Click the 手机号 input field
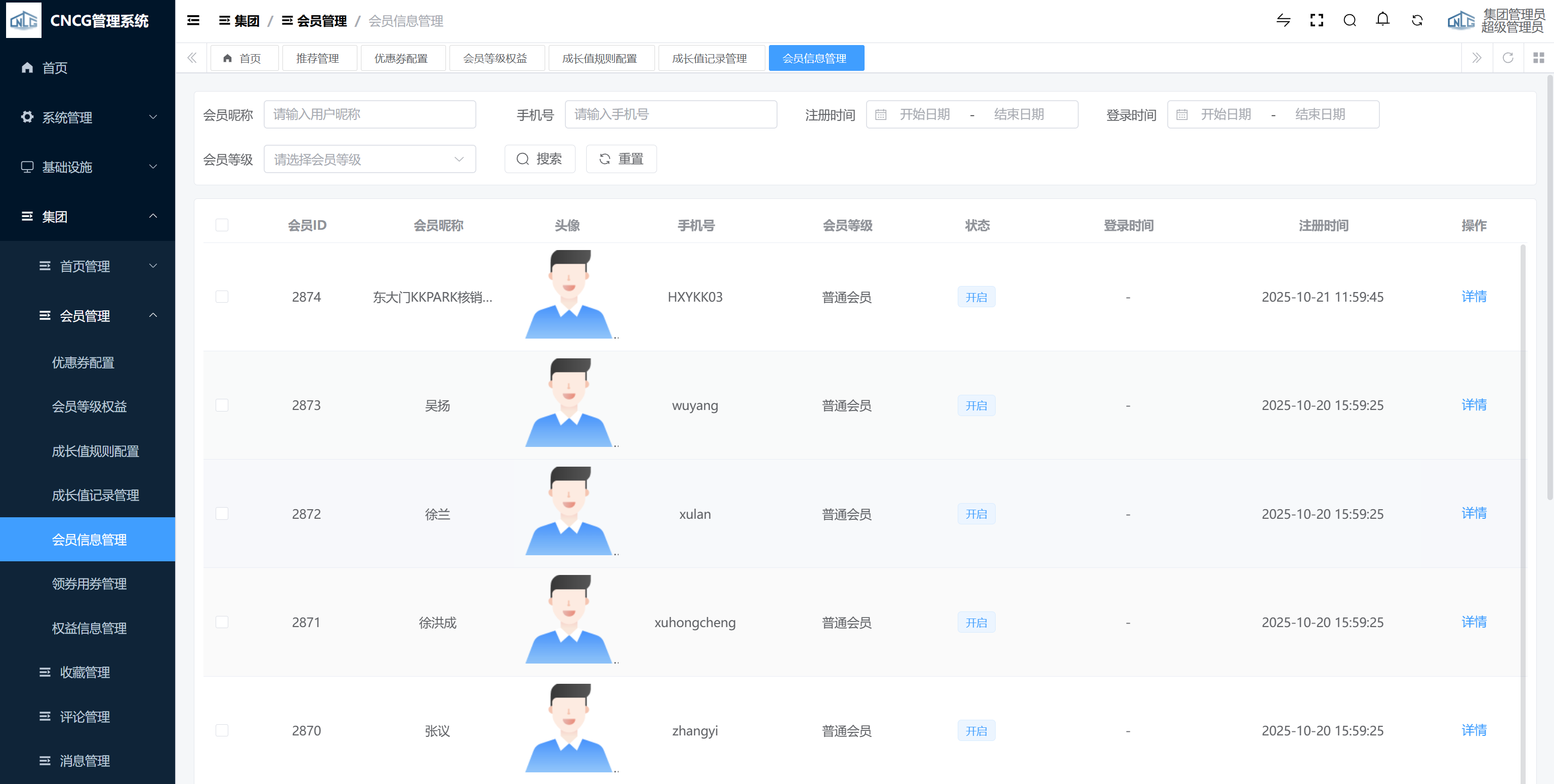This screenshot has width=1554, height=784. pyautogui.click(x=670, y=114)
